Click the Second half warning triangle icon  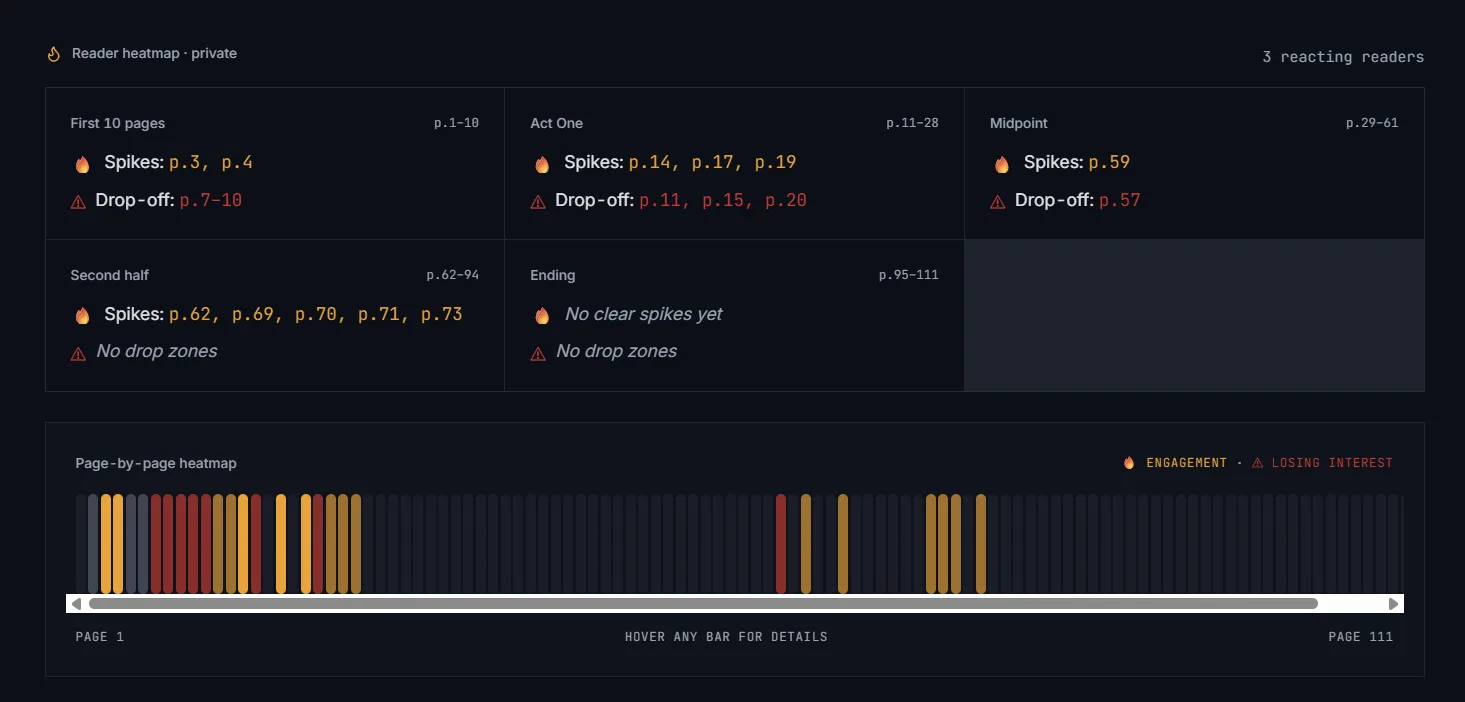tap(78, 353)
